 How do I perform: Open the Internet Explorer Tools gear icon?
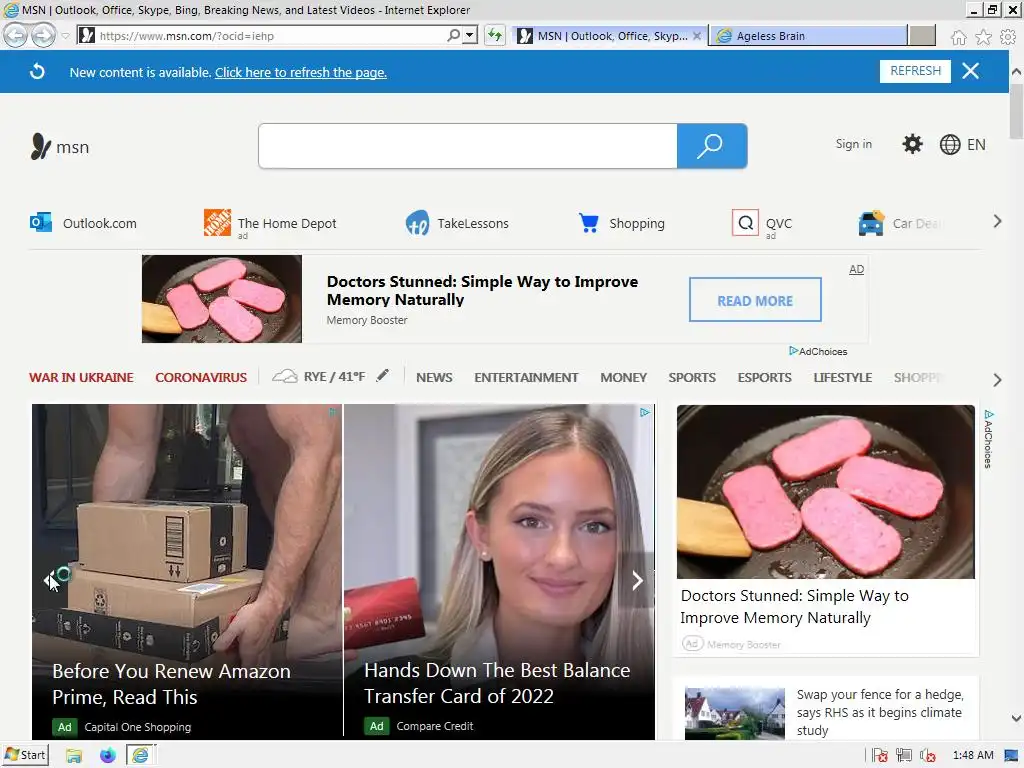[x=1008, y=37]
